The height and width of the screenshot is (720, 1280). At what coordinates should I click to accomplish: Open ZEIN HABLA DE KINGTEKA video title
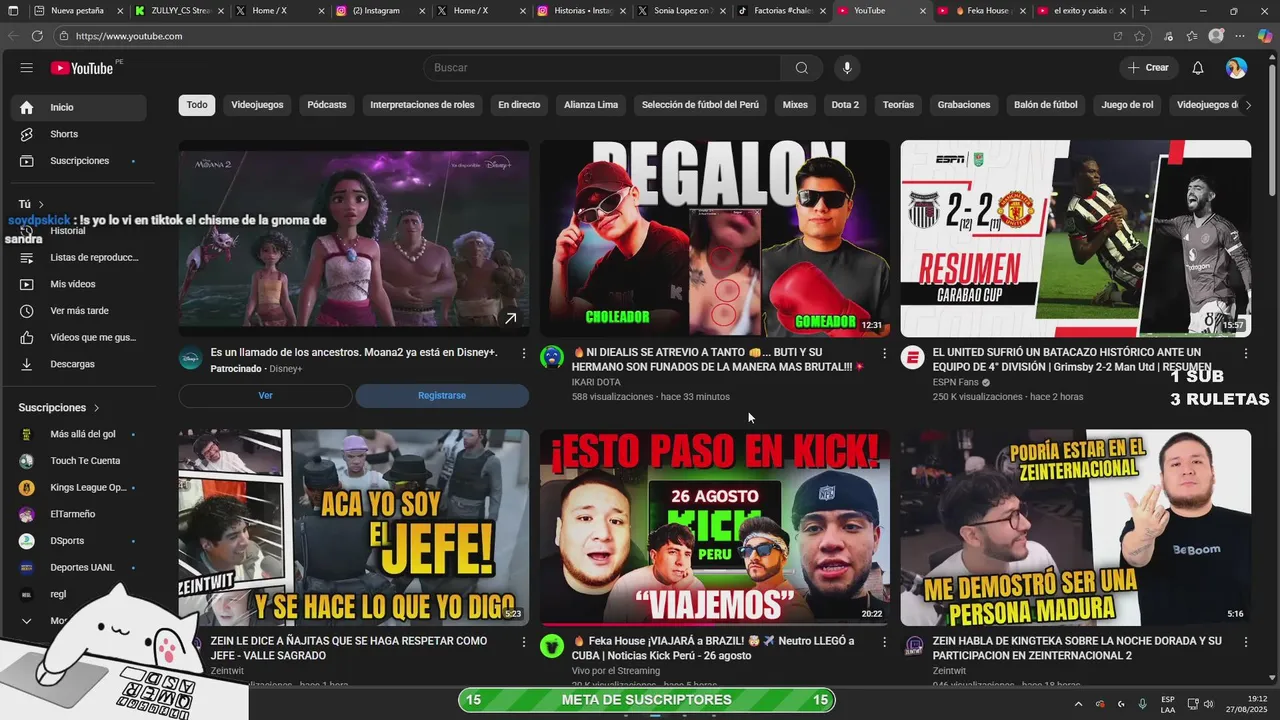point(1077,648)
